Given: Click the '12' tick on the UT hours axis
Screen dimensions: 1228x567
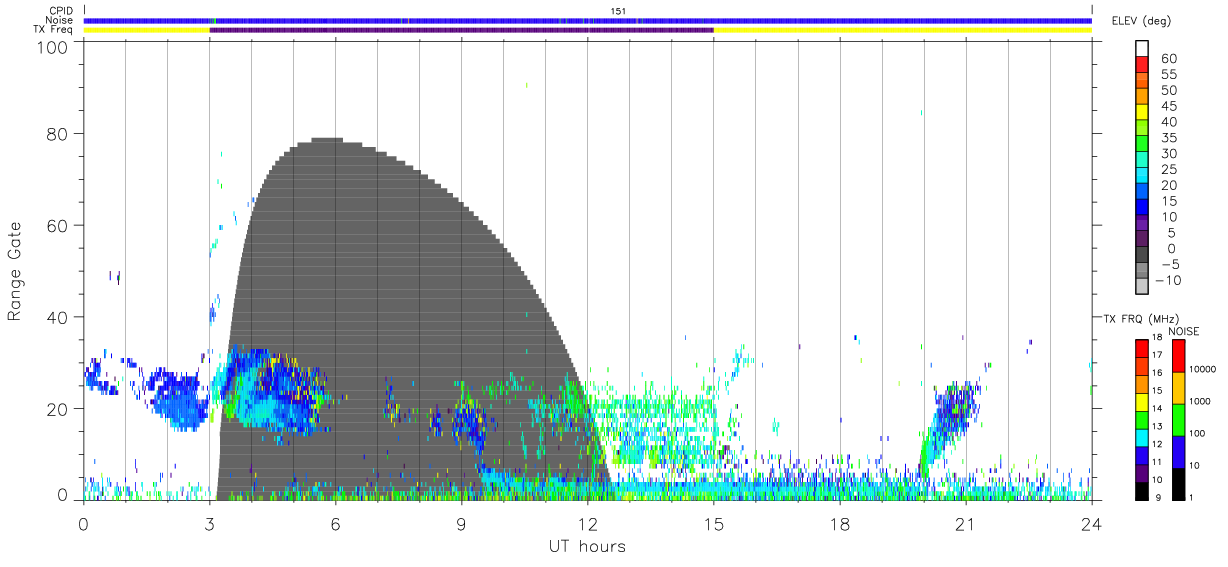Looking at the screenshot, I should click(x=588, y=524).
